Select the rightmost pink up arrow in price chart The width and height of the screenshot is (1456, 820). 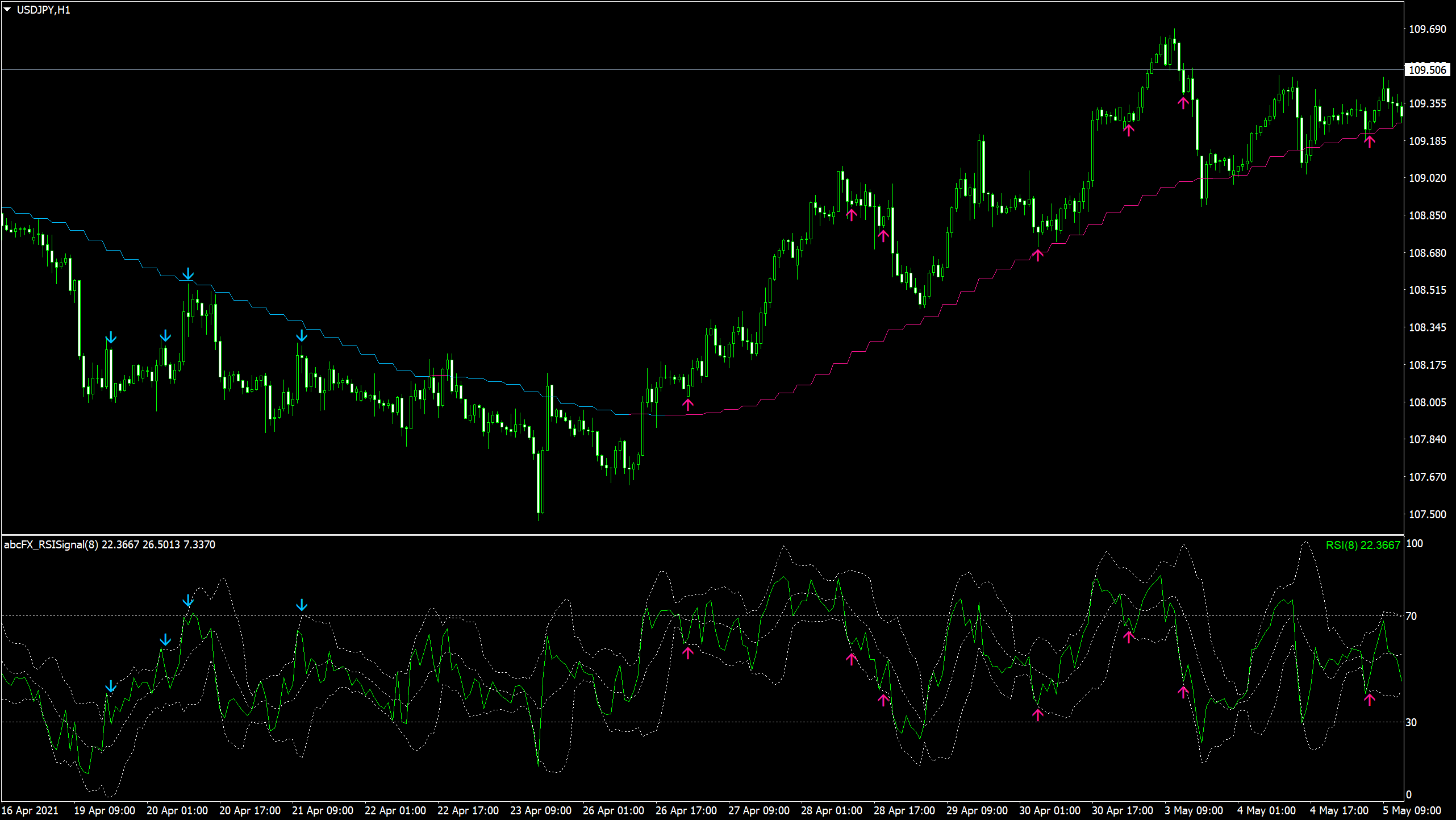click(x=1369, y=141)
